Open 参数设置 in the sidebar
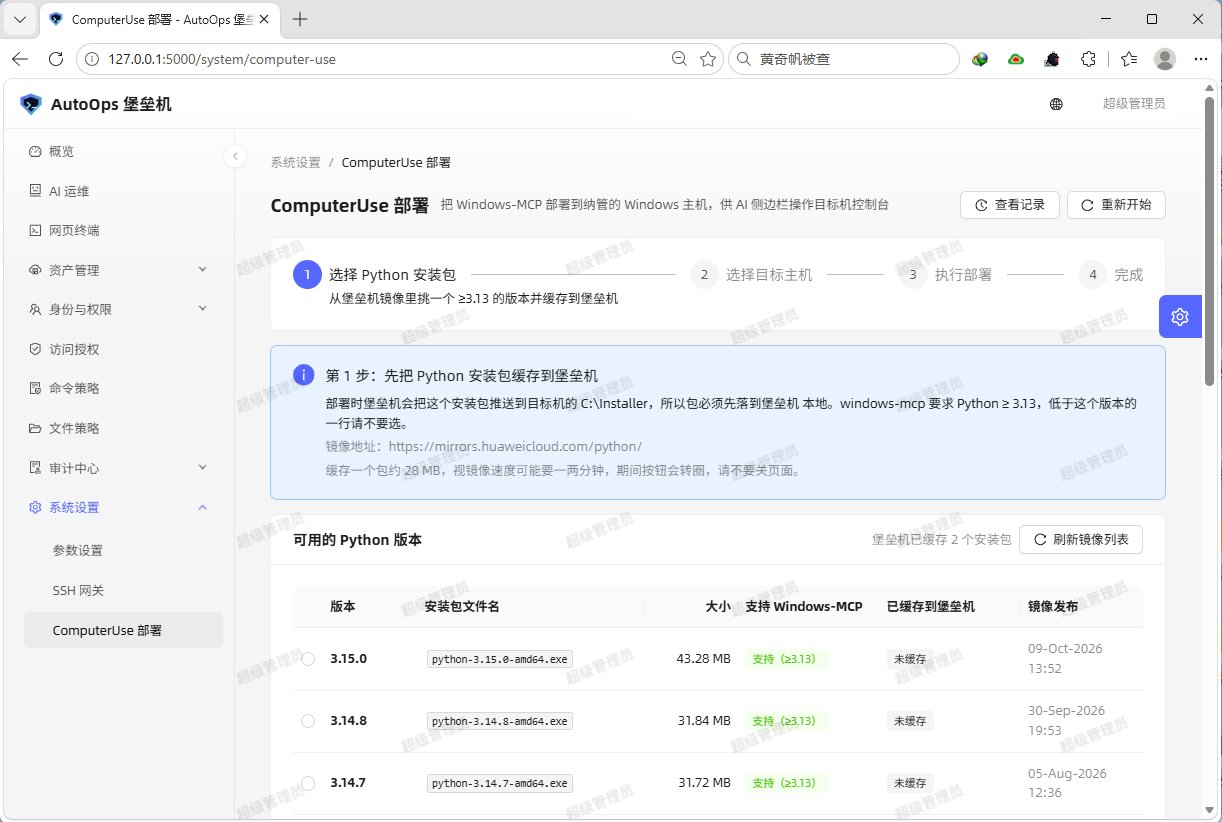 click(123, 551)
